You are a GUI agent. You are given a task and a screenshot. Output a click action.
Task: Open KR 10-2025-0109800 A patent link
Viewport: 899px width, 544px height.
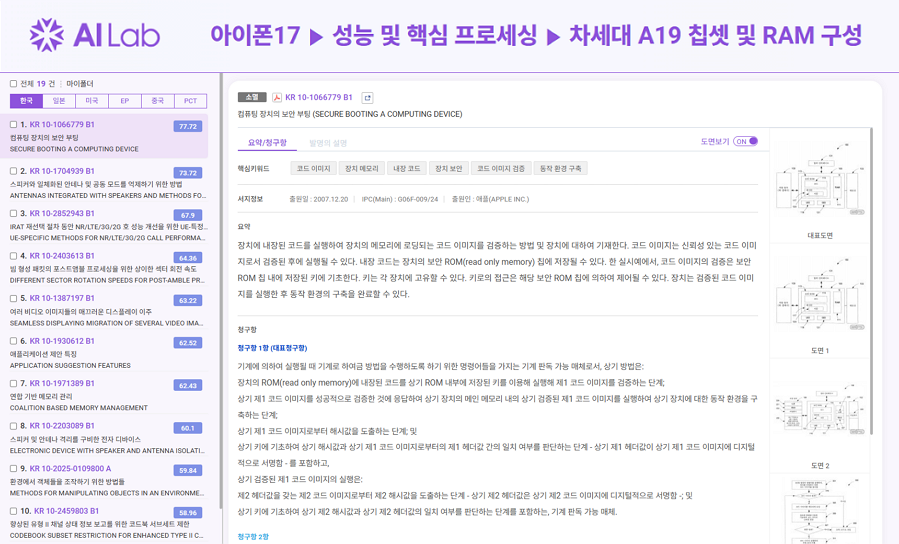point(71,468)
